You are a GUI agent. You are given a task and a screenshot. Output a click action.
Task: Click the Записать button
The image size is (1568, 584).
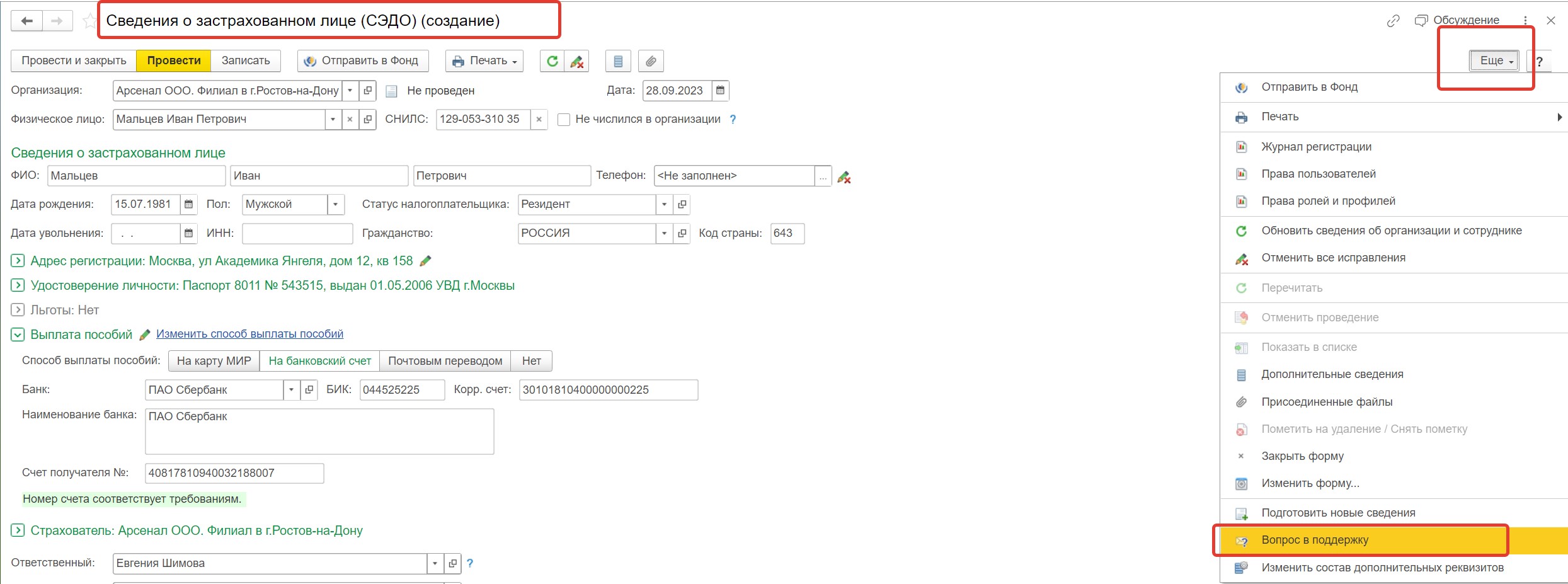tap(246, 61)
